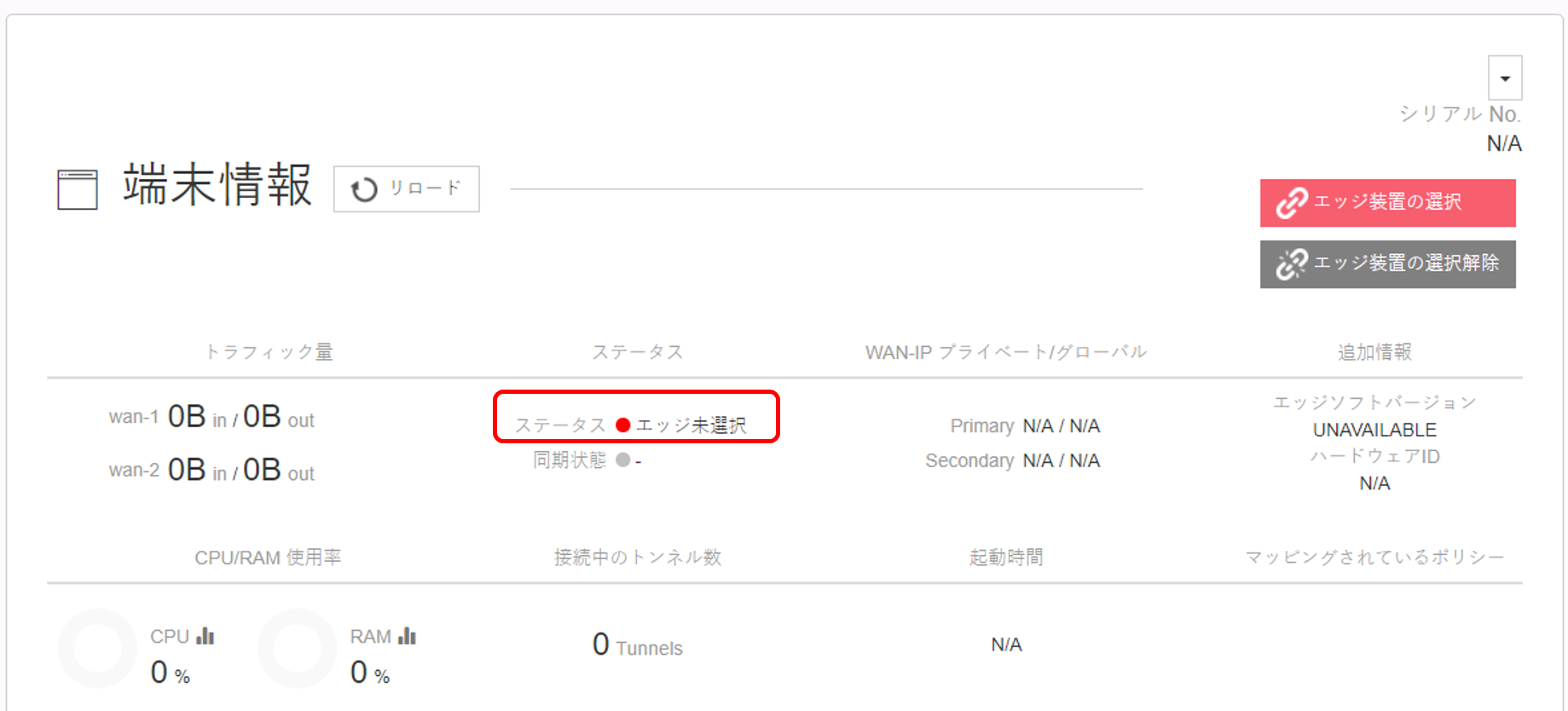Click the RAM 0 % value
Screen dimensions: 1568x711
click(x=370, y=673)
